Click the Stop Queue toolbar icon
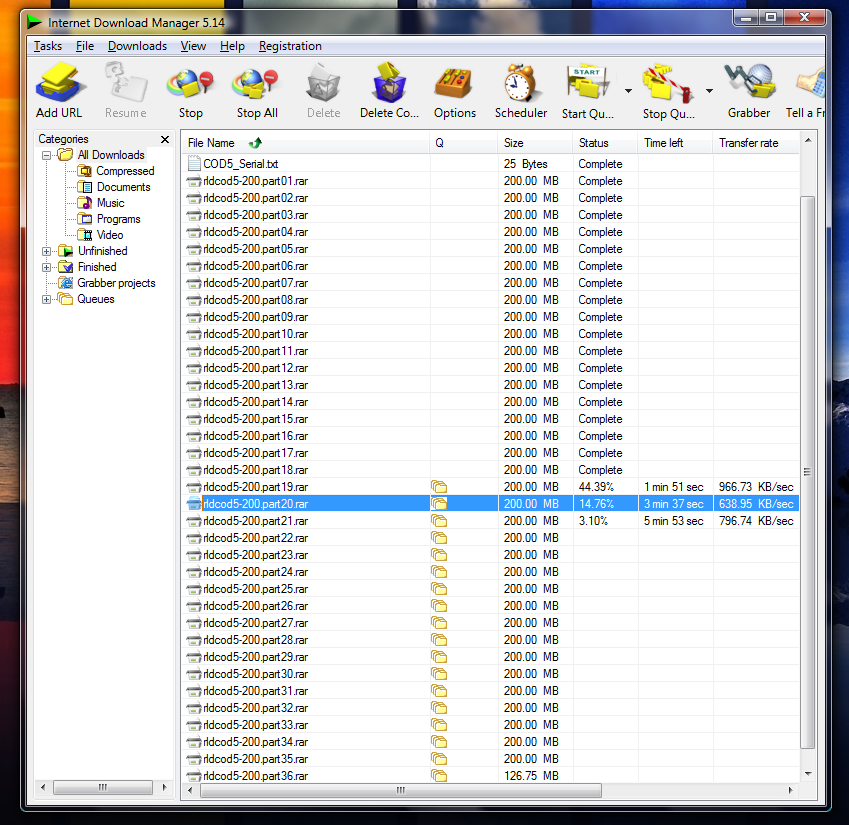Viewport: 849px width, 825px height. click(668, 83)
